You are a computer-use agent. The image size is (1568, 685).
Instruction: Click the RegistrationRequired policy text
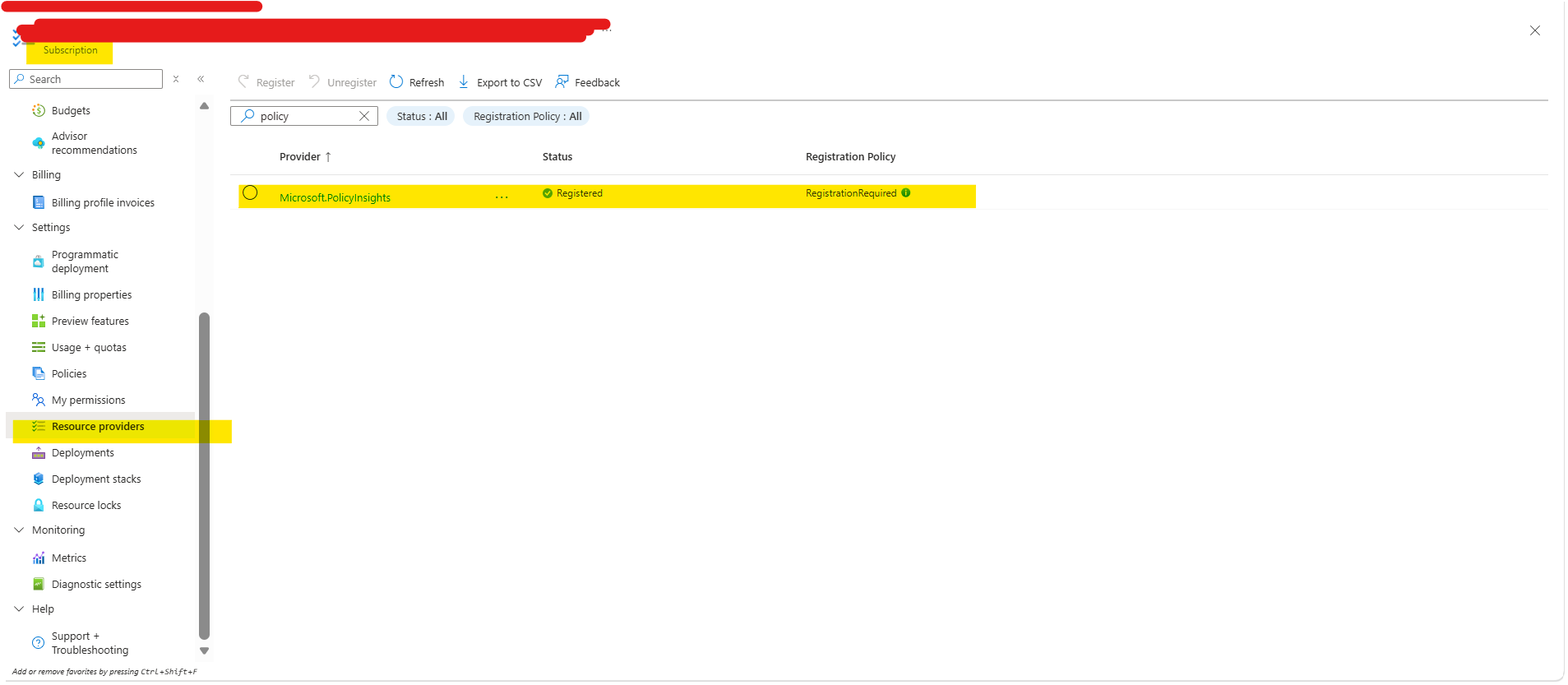point(851,193)
